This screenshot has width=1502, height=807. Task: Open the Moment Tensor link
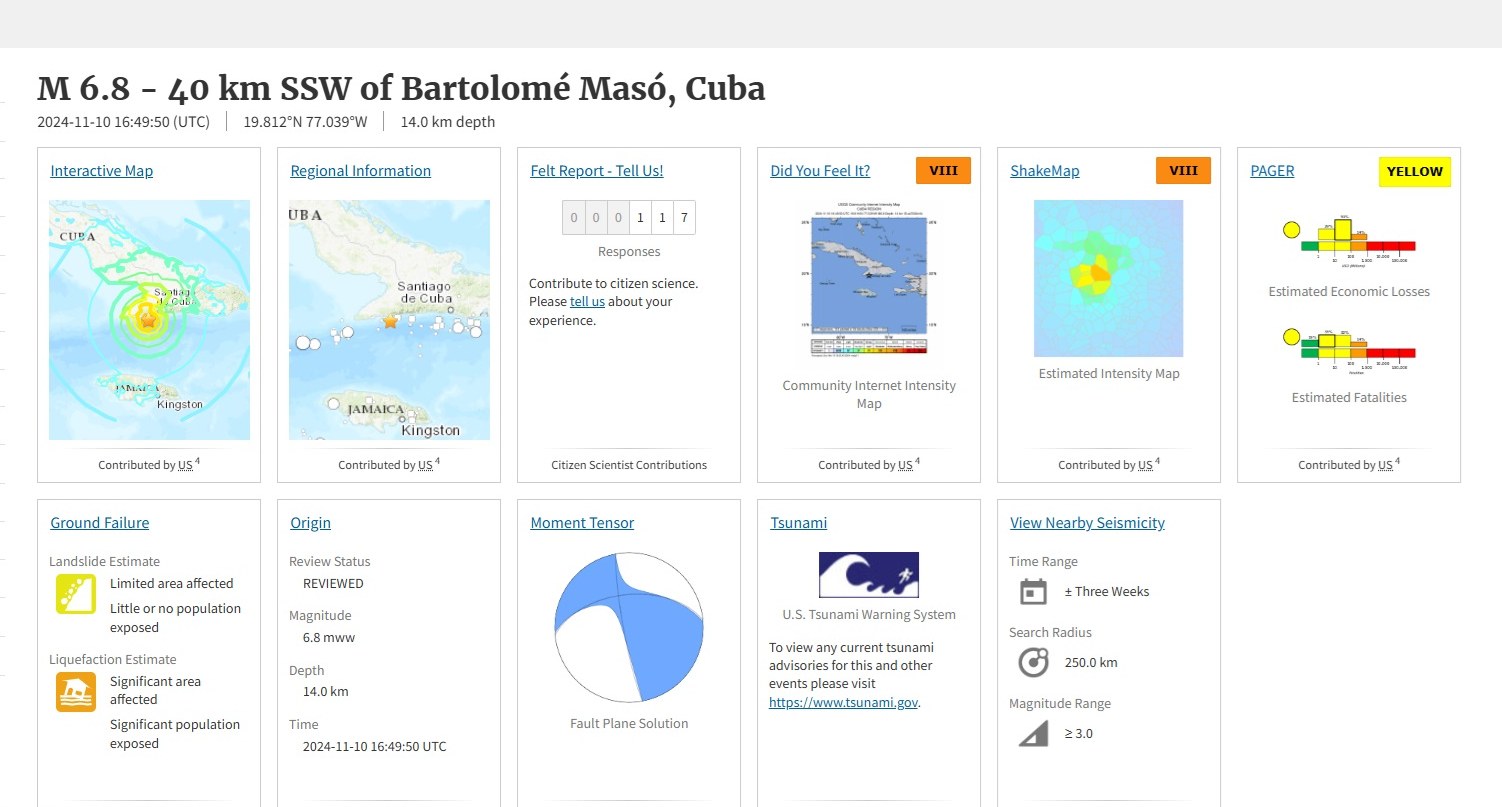tap(582, 523)
